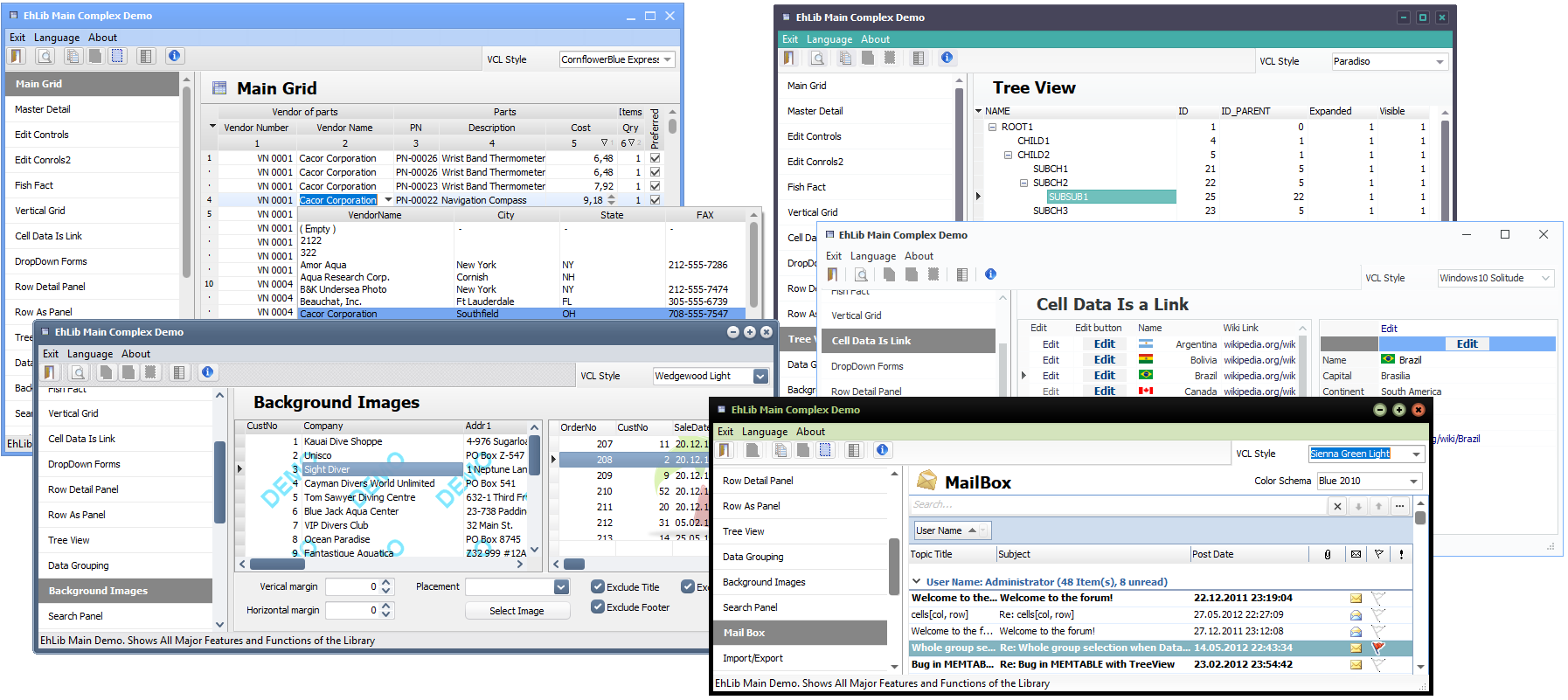
Task: Click the info icon in the Tree View window toolbar
Action: 947,58
